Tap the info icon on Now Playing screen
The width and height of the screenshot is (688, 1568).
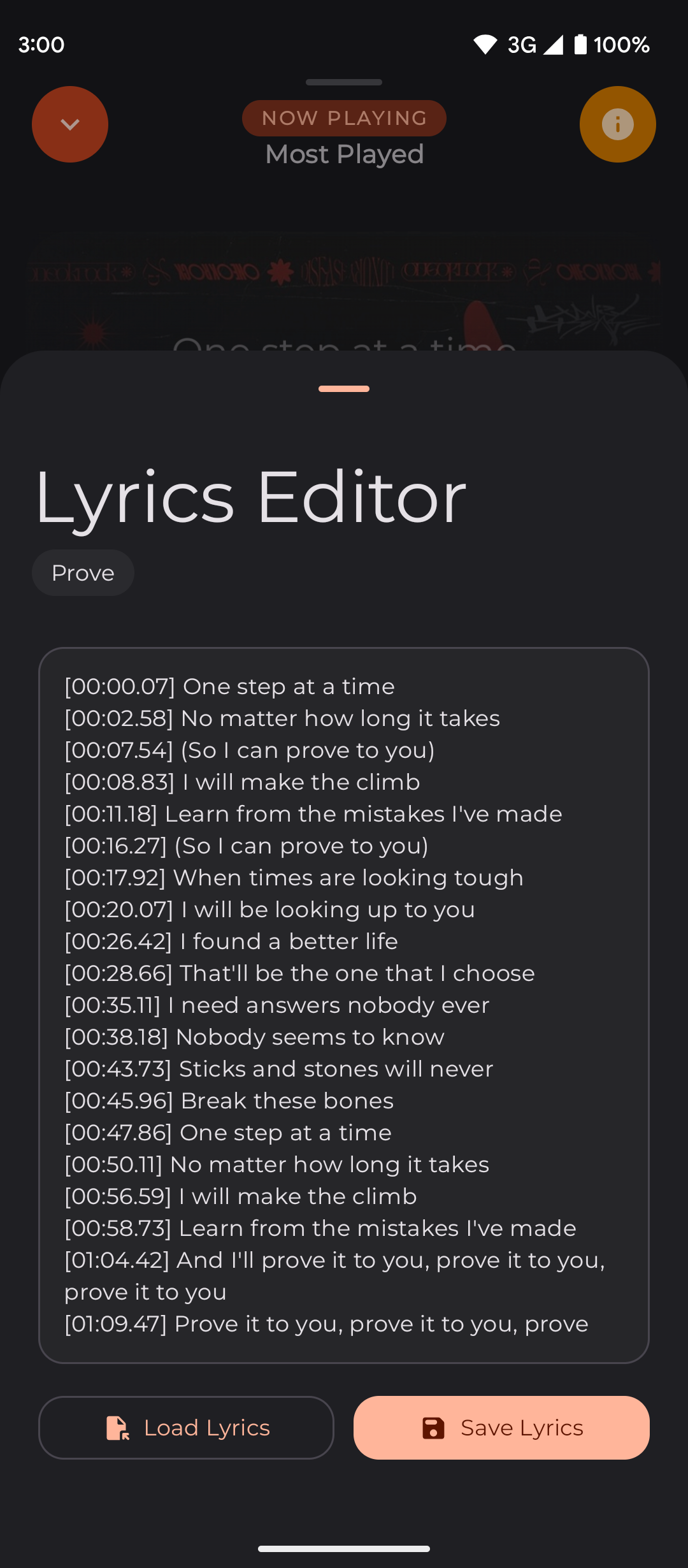pyautogui.click(x=617, y=124)
